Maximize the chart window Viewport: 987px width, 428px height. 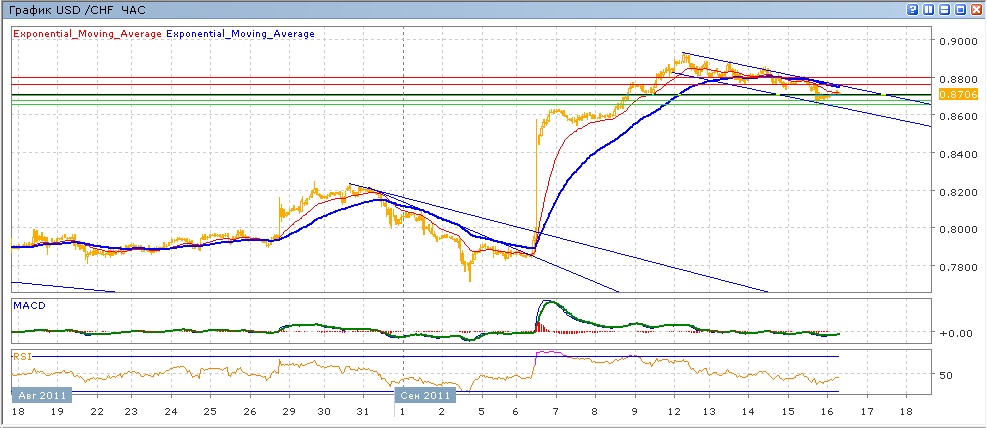pos(961,9)
